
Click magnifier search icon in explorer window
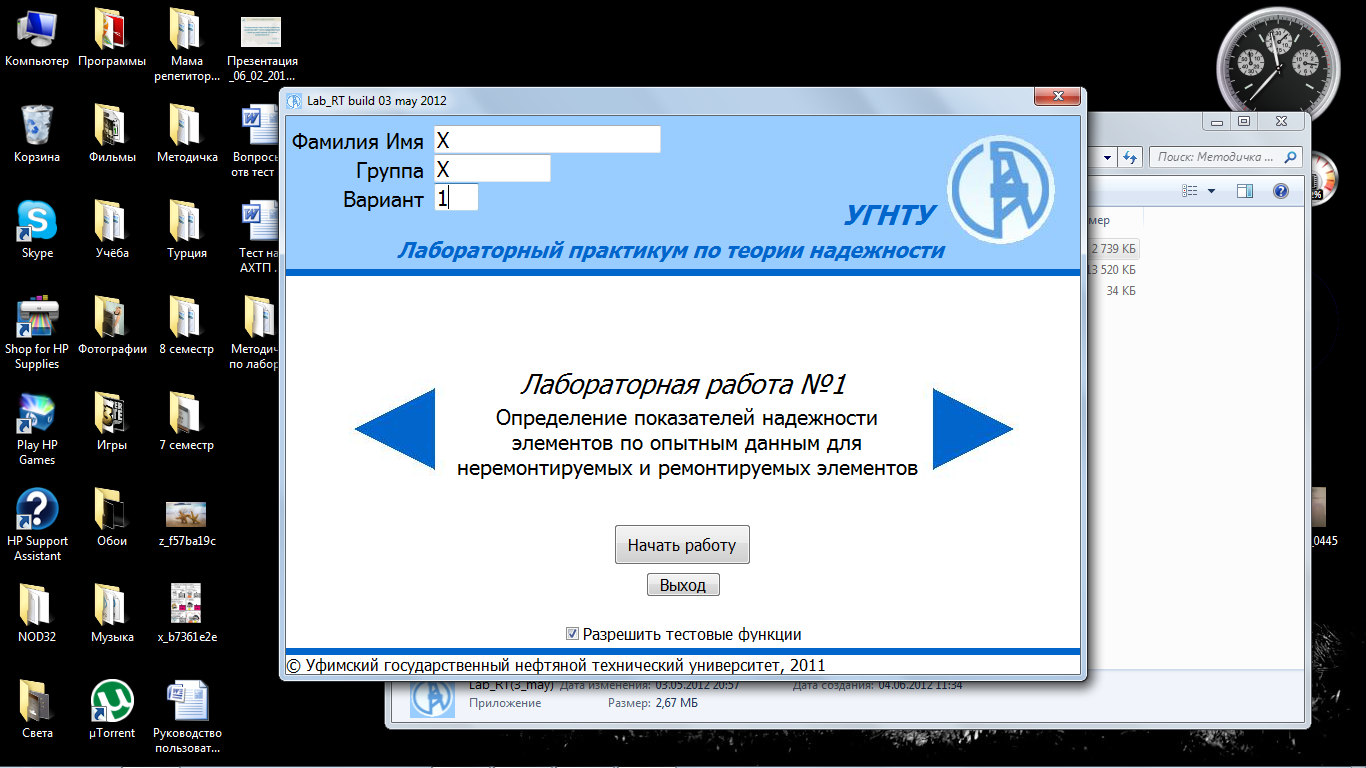(1290, 157)
